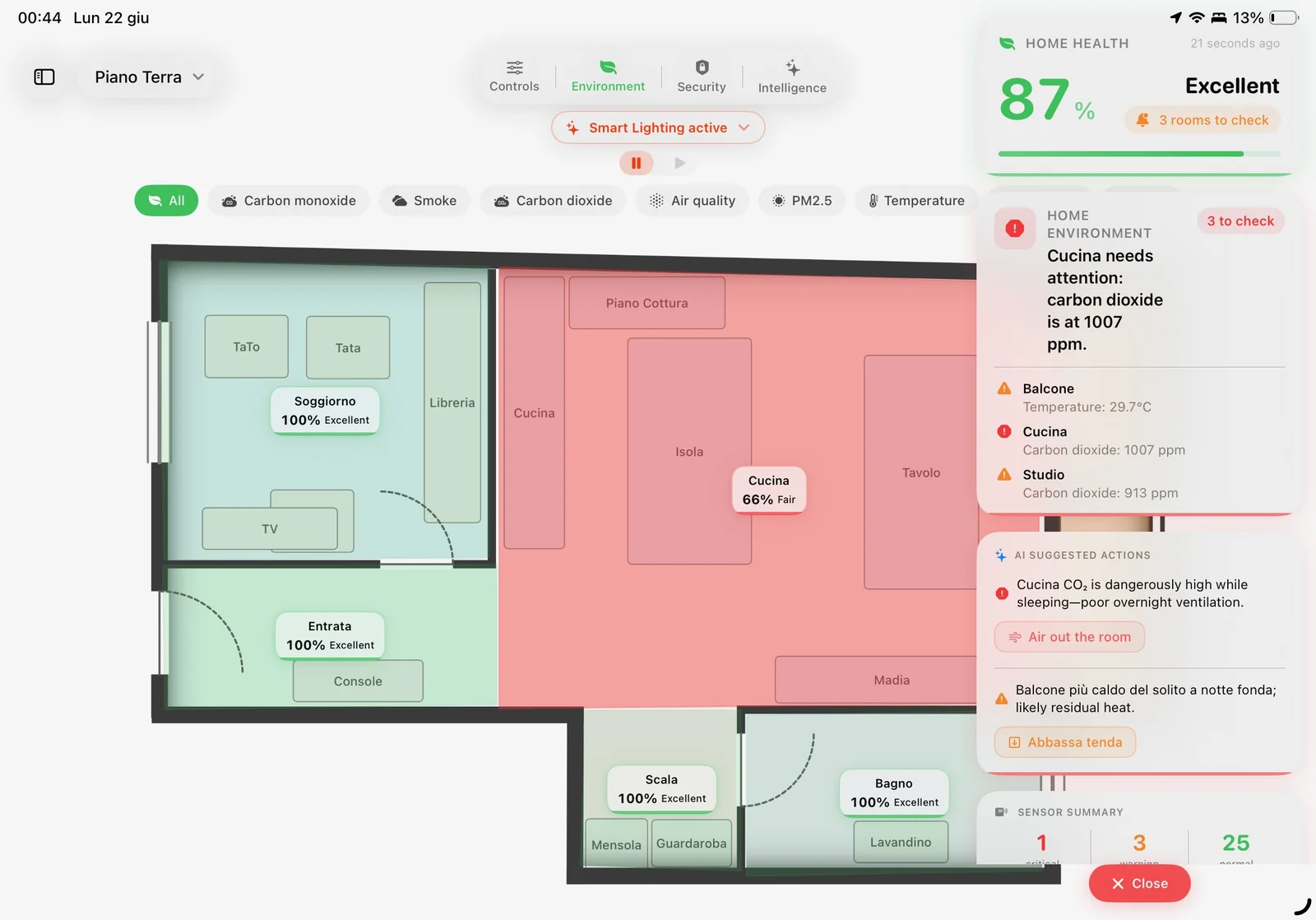Pause smart lighting with pause button
The height and width of the screenshot is (920, 1316).
(x=636, y=163)
